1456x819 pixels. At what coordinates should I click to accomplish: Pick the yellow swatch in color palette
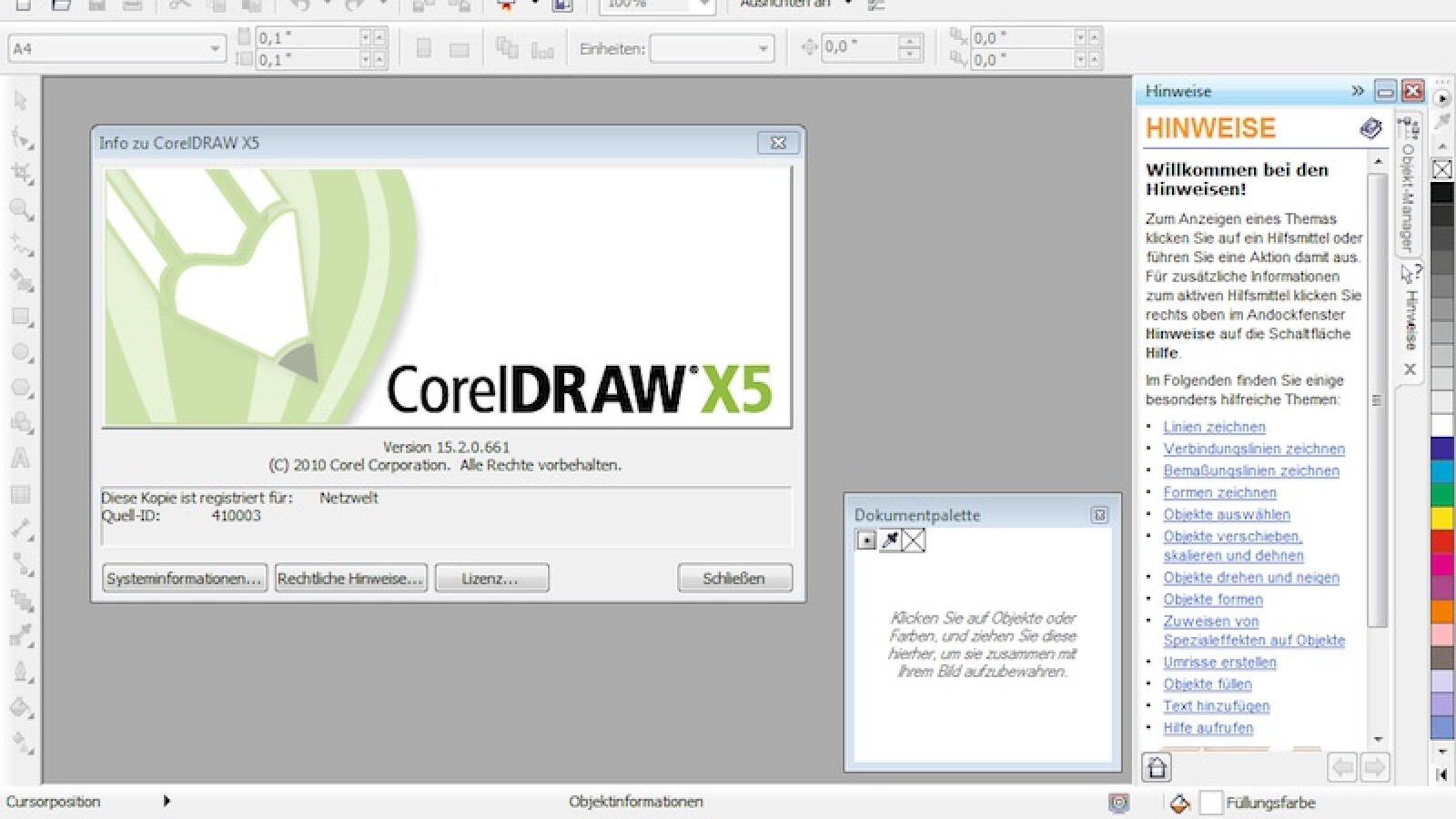point(1442,518)
